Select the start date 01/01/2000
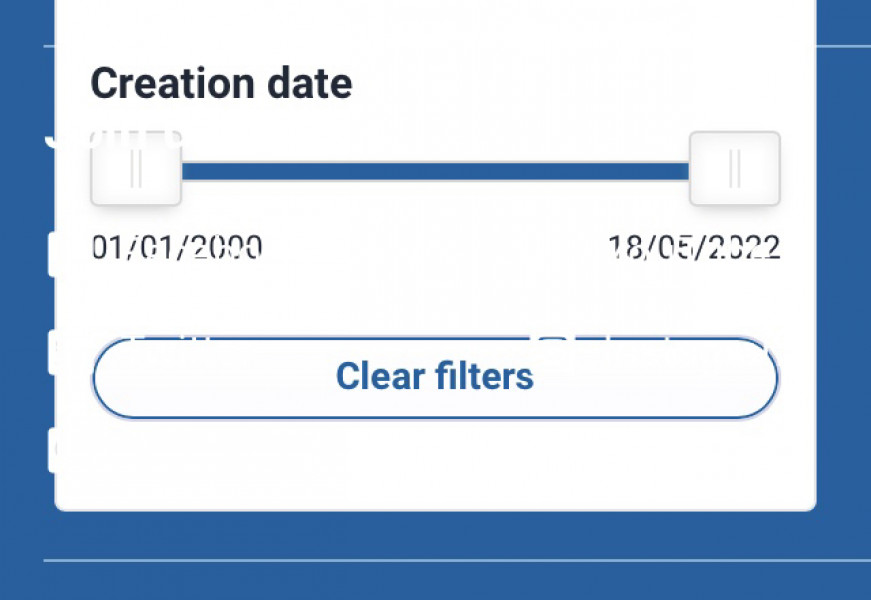The height and width of the screenshot is (600, 871). pyautogui.click(x=175, y=245)
